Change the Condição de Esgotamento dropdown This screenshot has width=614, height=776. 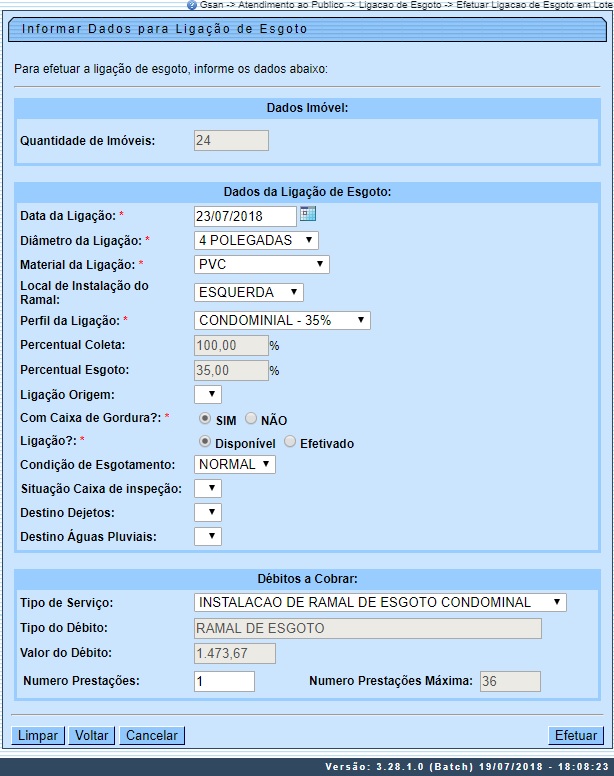234,464
